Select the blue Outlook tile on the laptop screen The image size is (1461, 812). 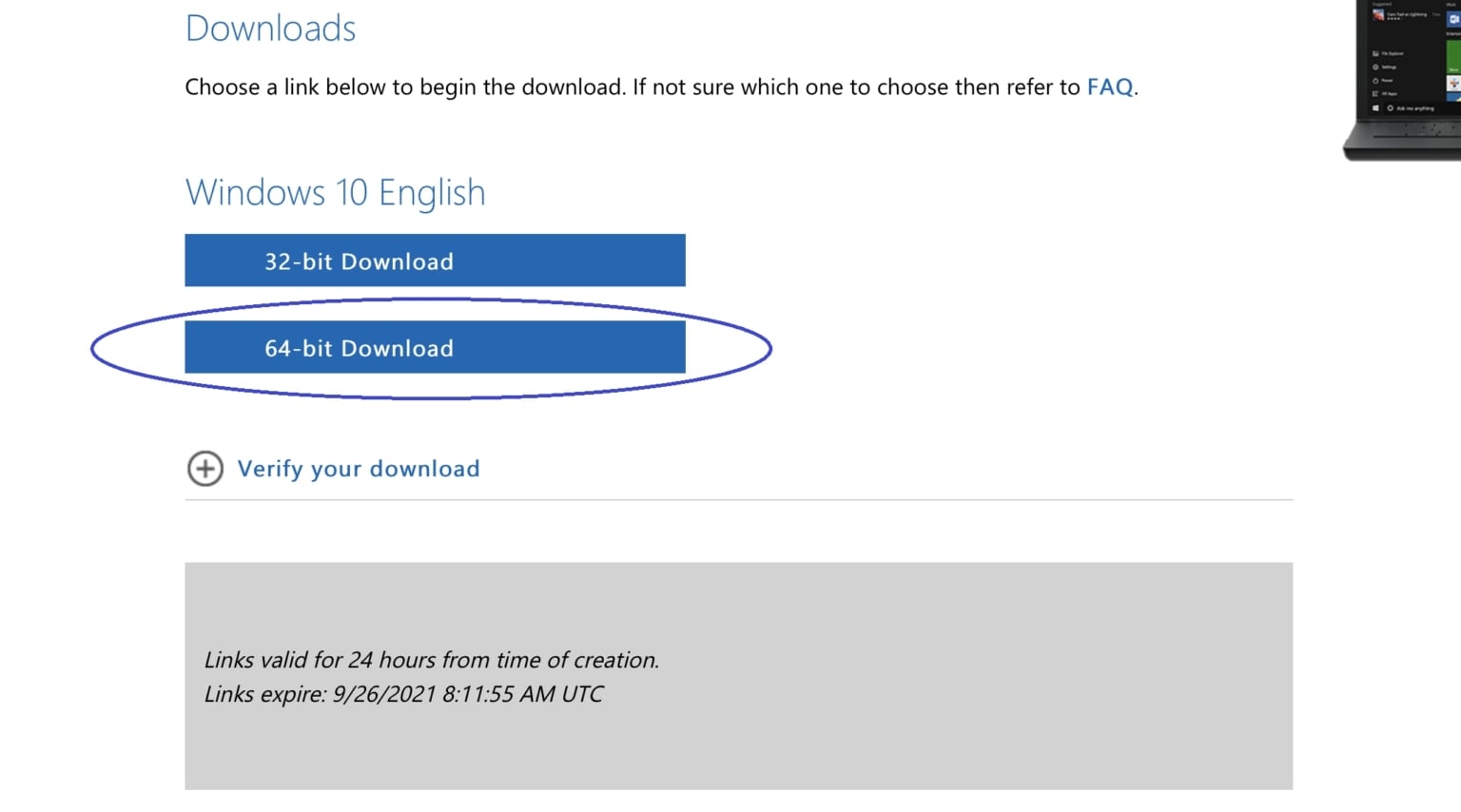[1453, 19]
